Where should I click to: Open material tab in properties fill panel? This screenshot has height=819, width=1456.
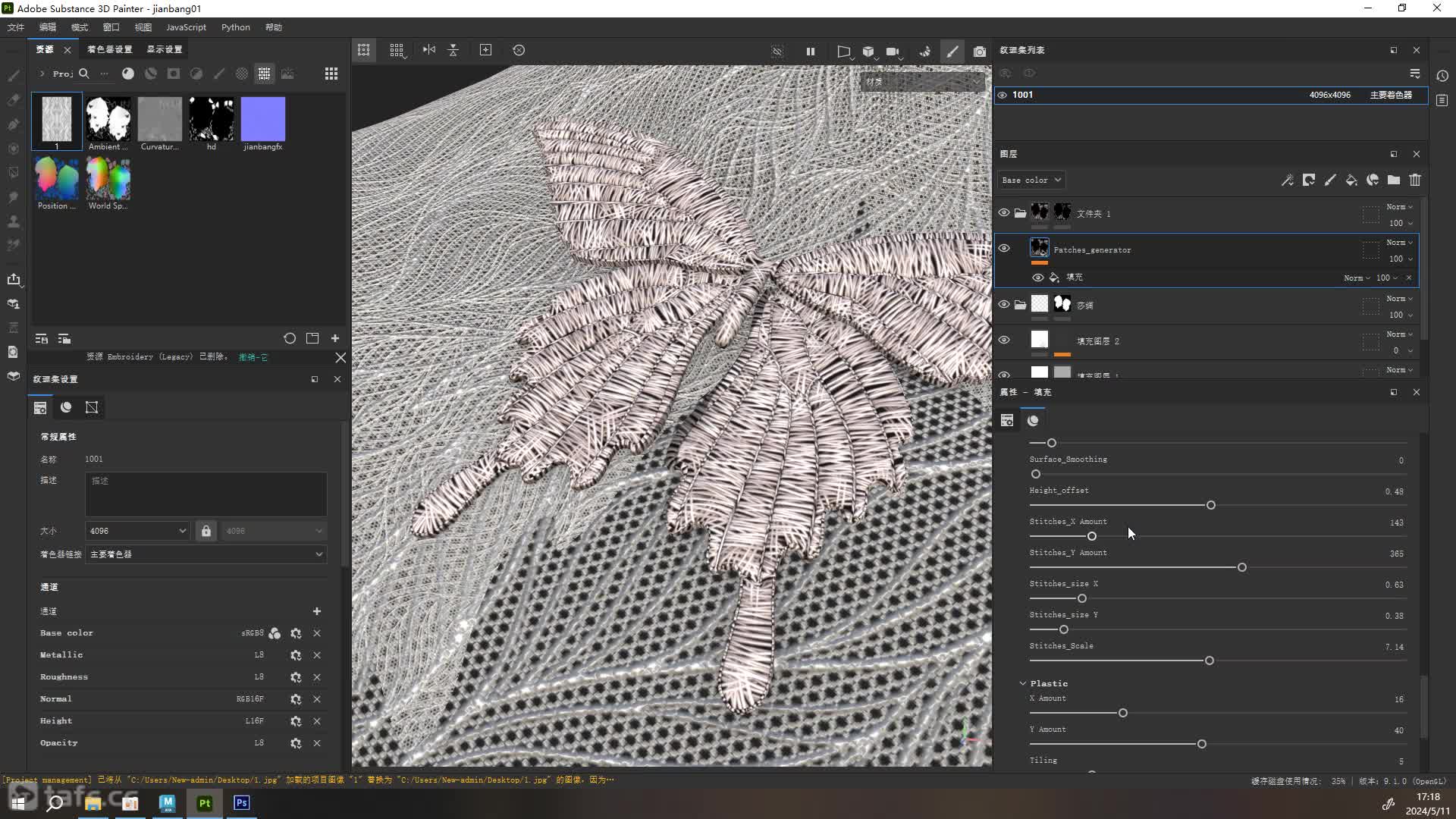click(x=1033, y=420)
